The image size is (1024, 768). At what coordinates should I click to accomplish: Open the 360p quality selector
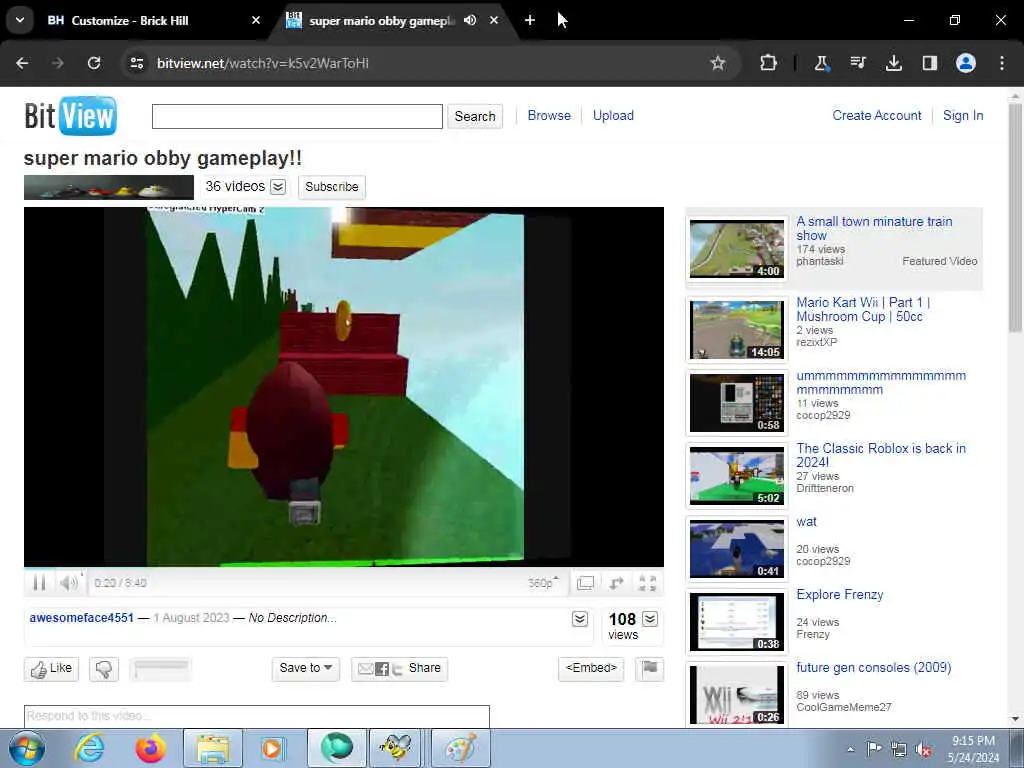tap(543, 583)
